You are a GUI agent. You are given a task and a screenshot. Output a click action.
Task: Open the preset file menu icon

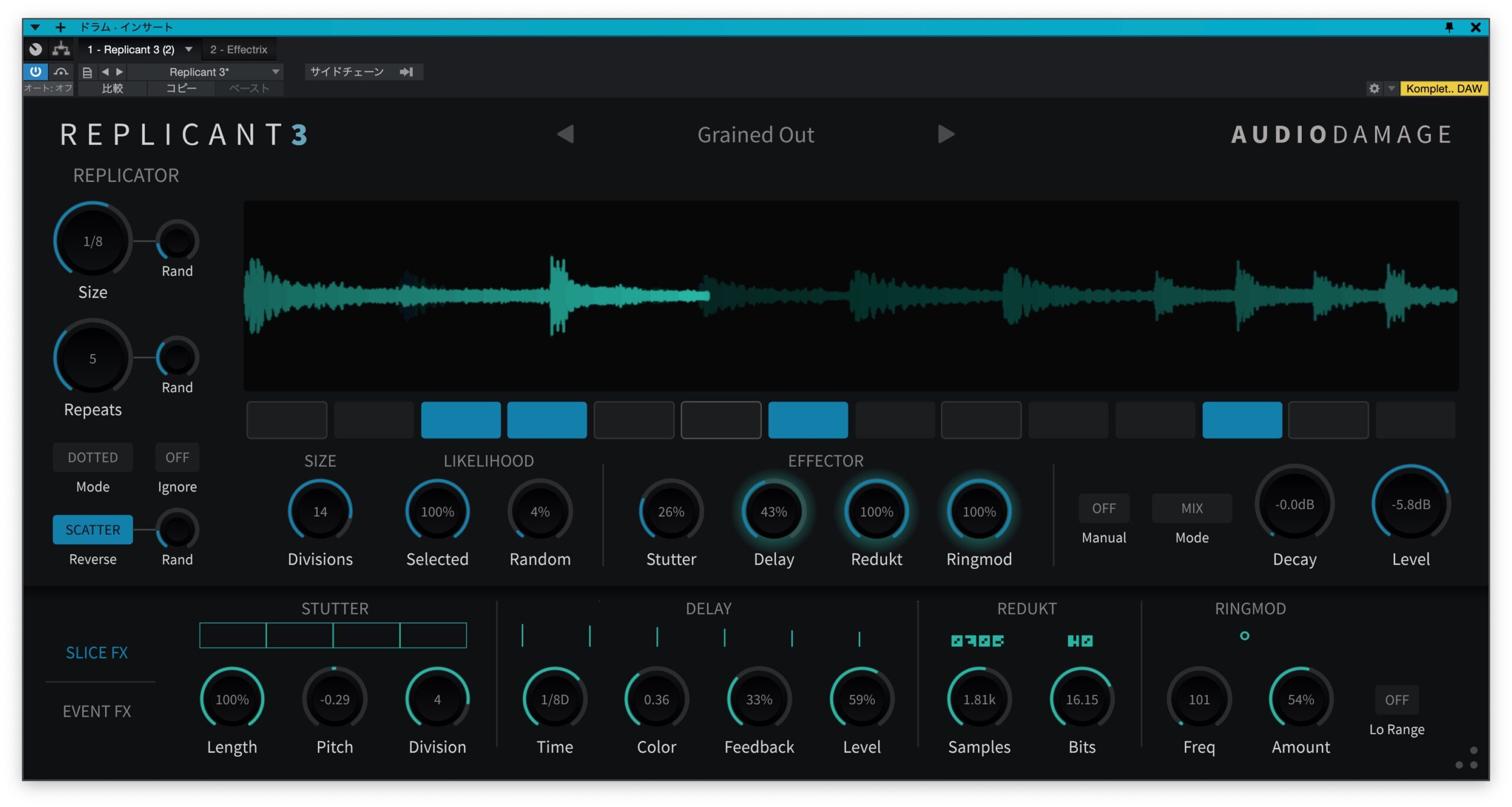[x=86, y=71]
